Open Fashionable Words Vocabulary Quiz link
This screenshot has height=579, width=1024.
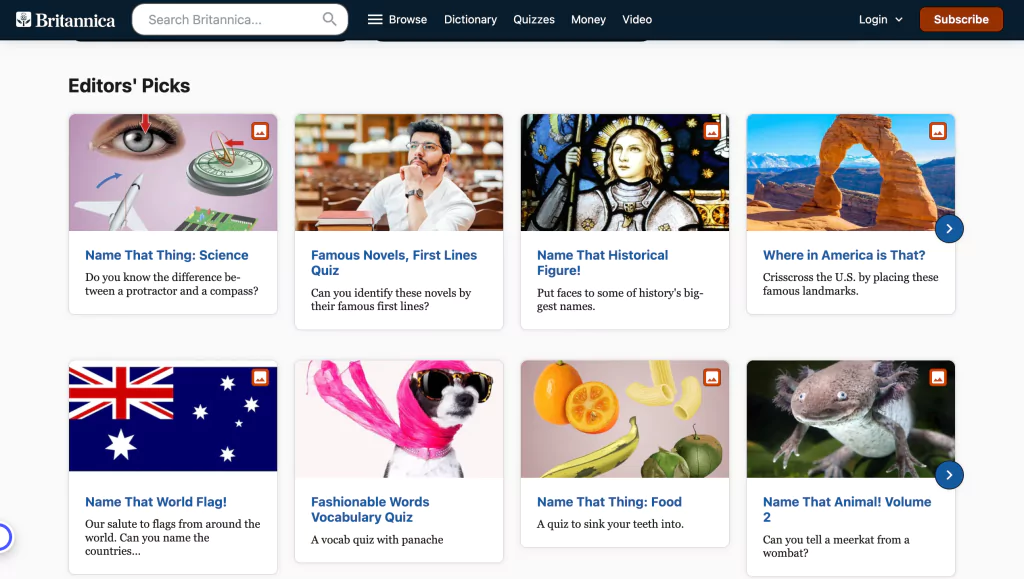tap(370, 509)
